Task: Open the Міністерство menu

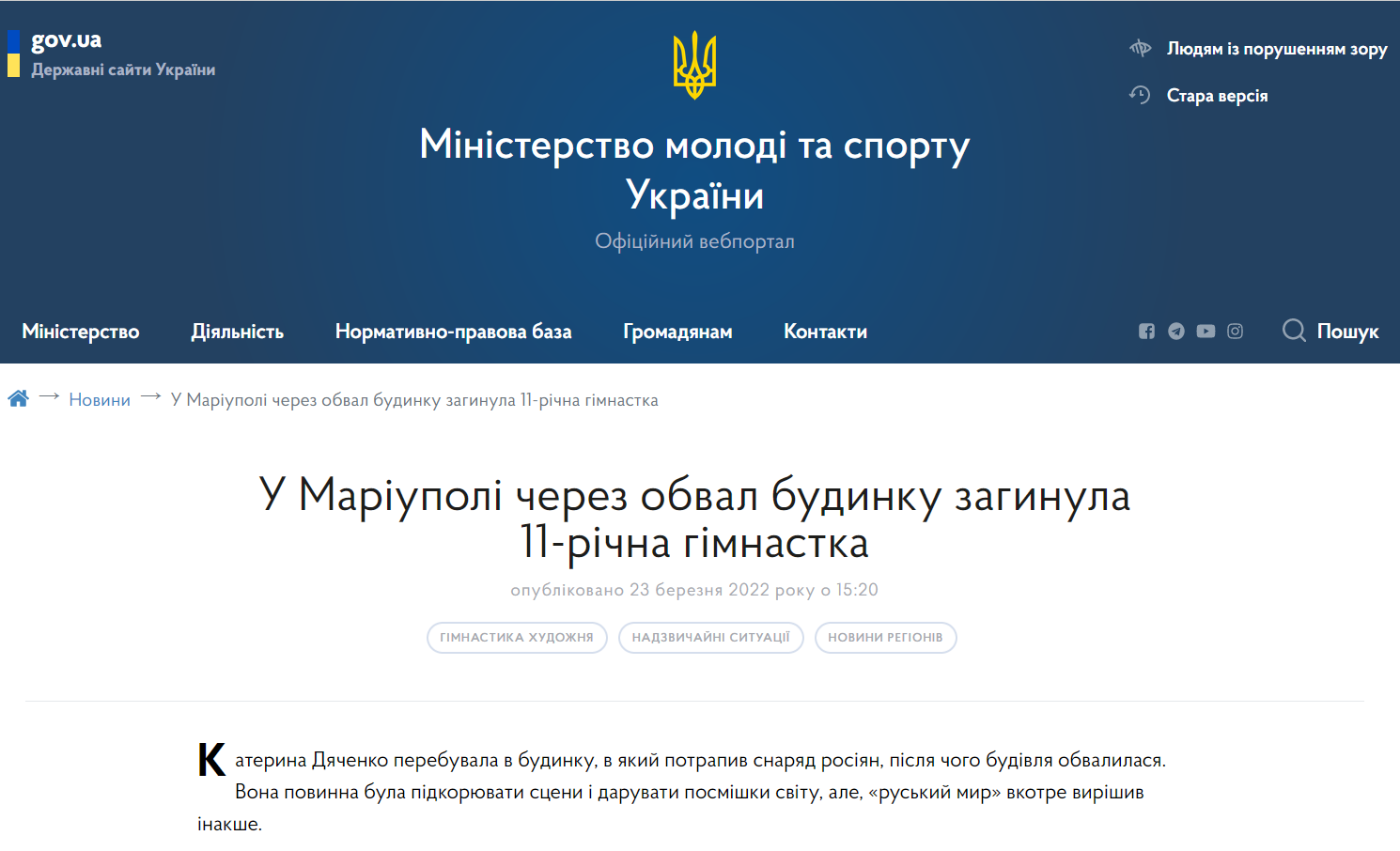Action: 80,331
